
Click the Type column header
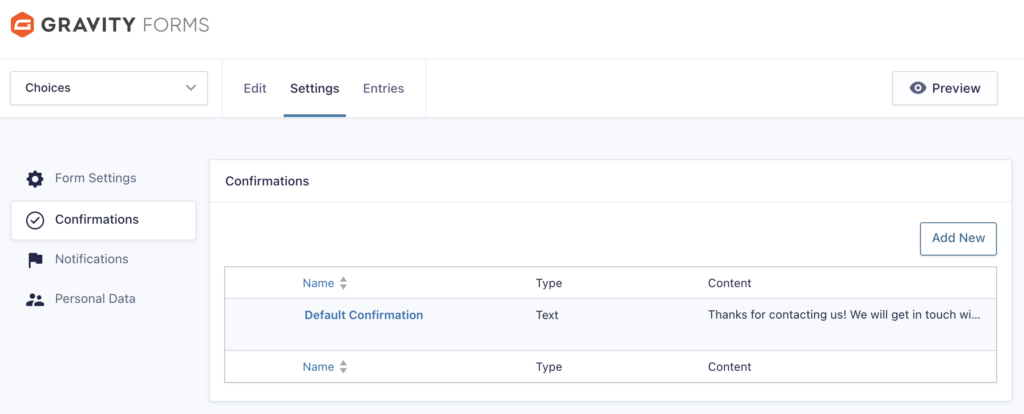click(x=549, y=283)
